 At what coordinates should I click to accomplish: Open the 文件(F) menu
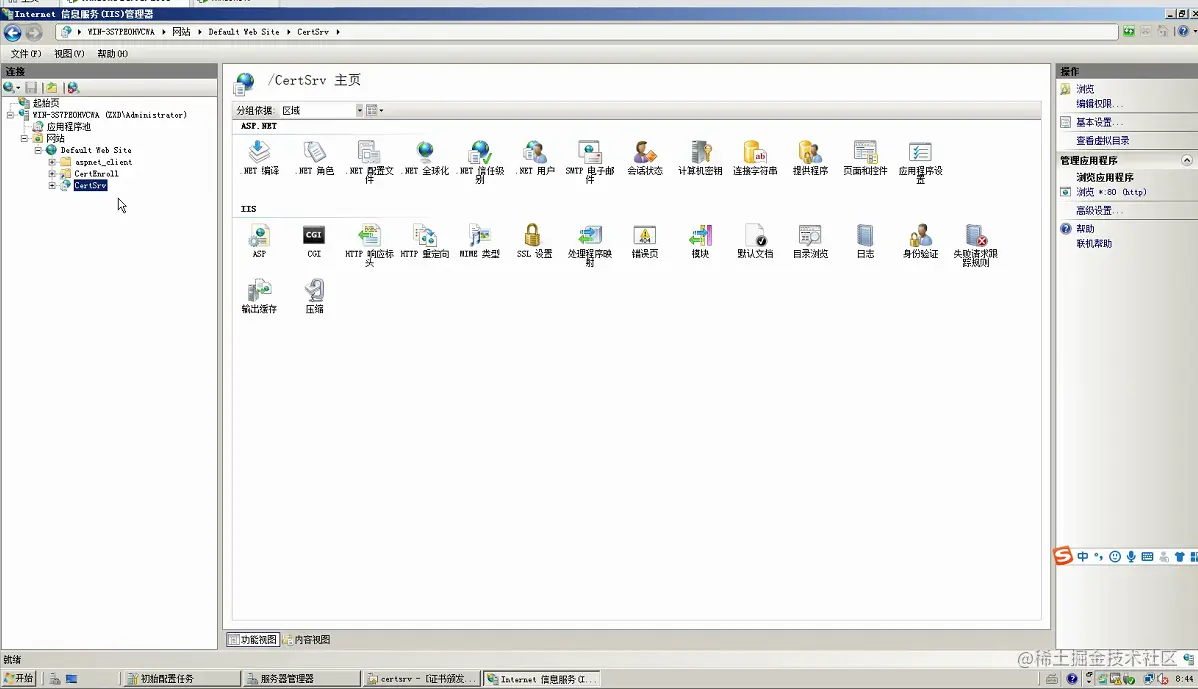pyautogui.click(x=25, y=53)
